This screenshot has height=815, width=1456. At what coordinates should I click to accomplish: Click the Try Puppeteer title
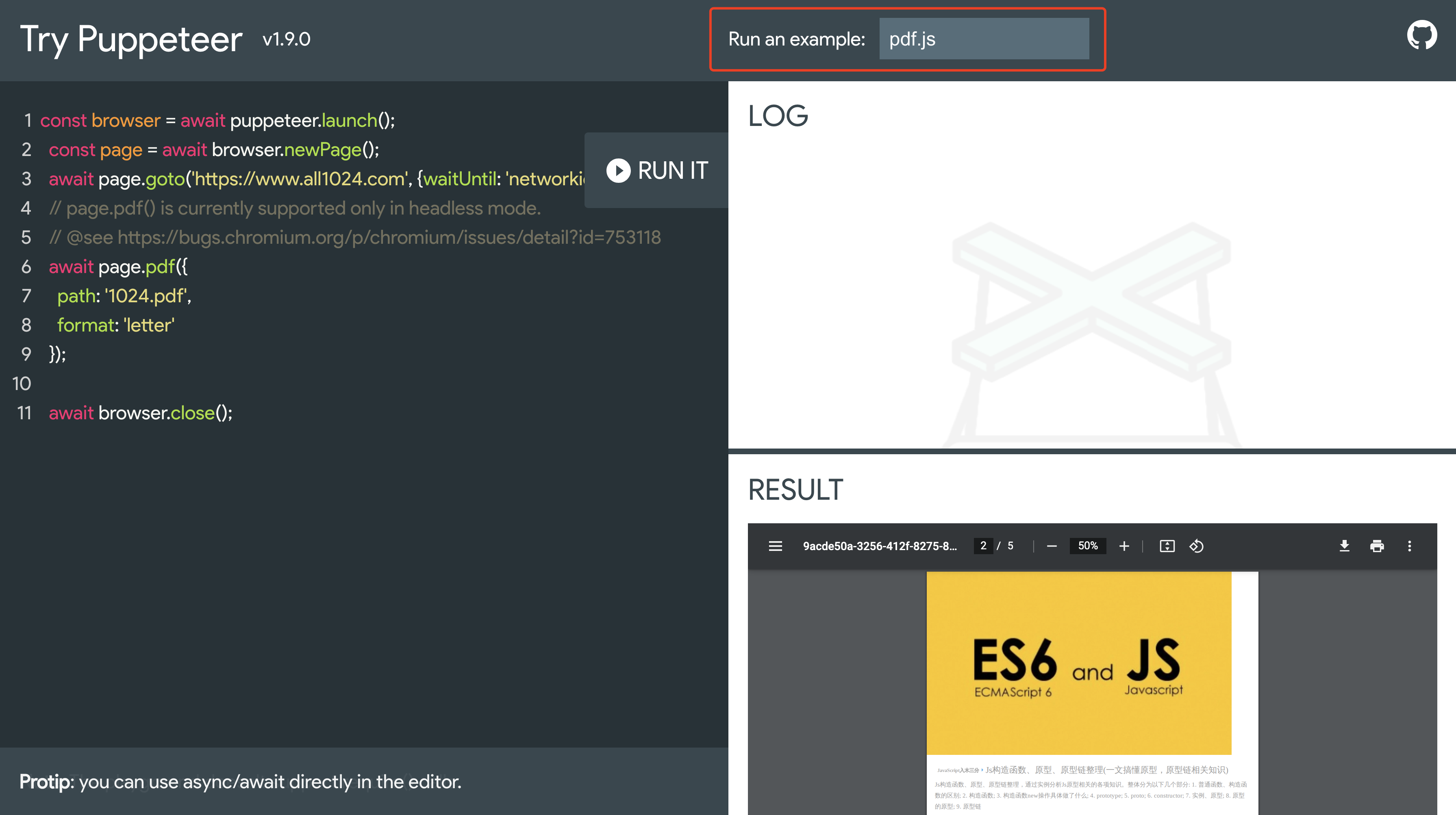(x=131, y=39)
